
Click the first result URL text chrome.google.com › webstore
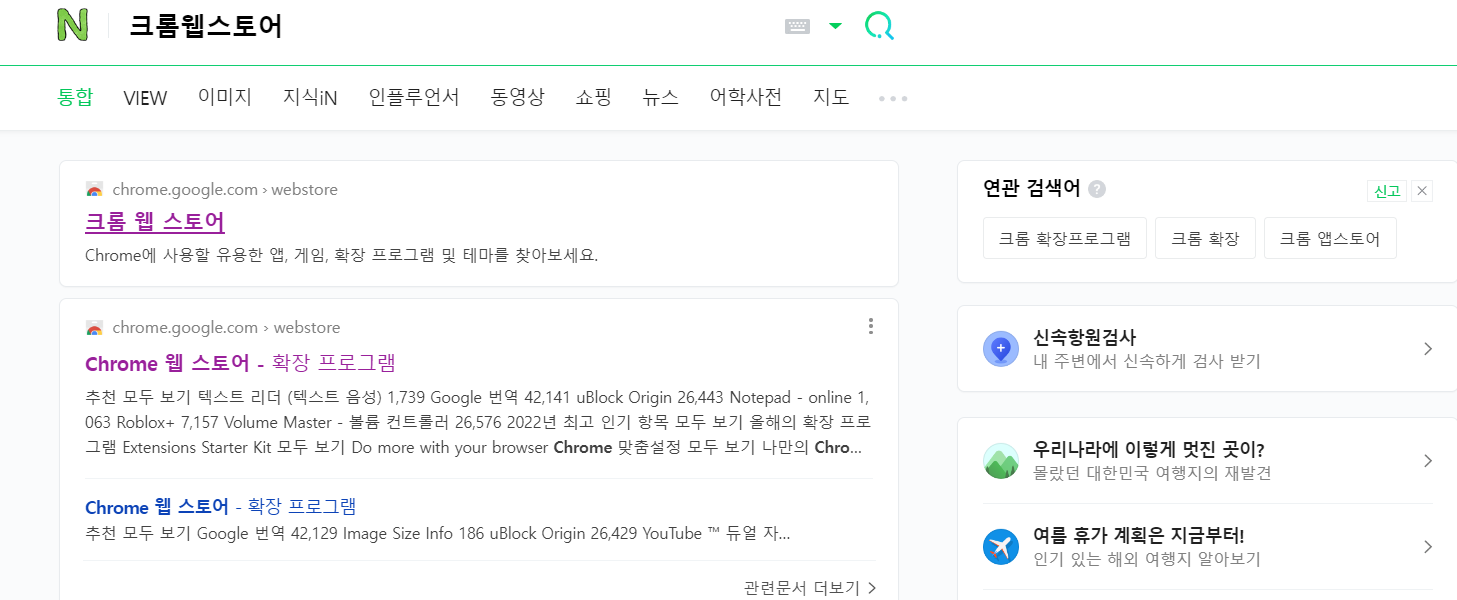225,190
